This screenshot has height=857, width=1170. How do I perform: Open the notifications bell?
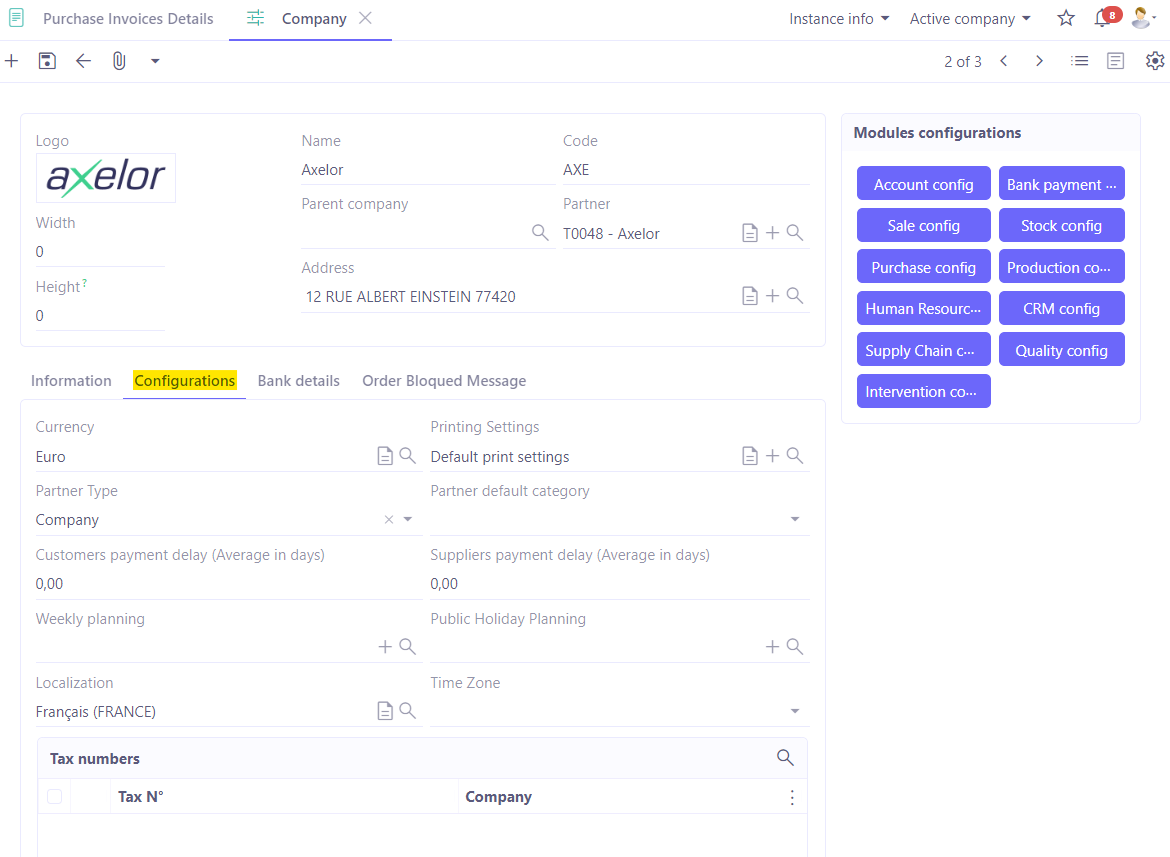pos(1098,18)
